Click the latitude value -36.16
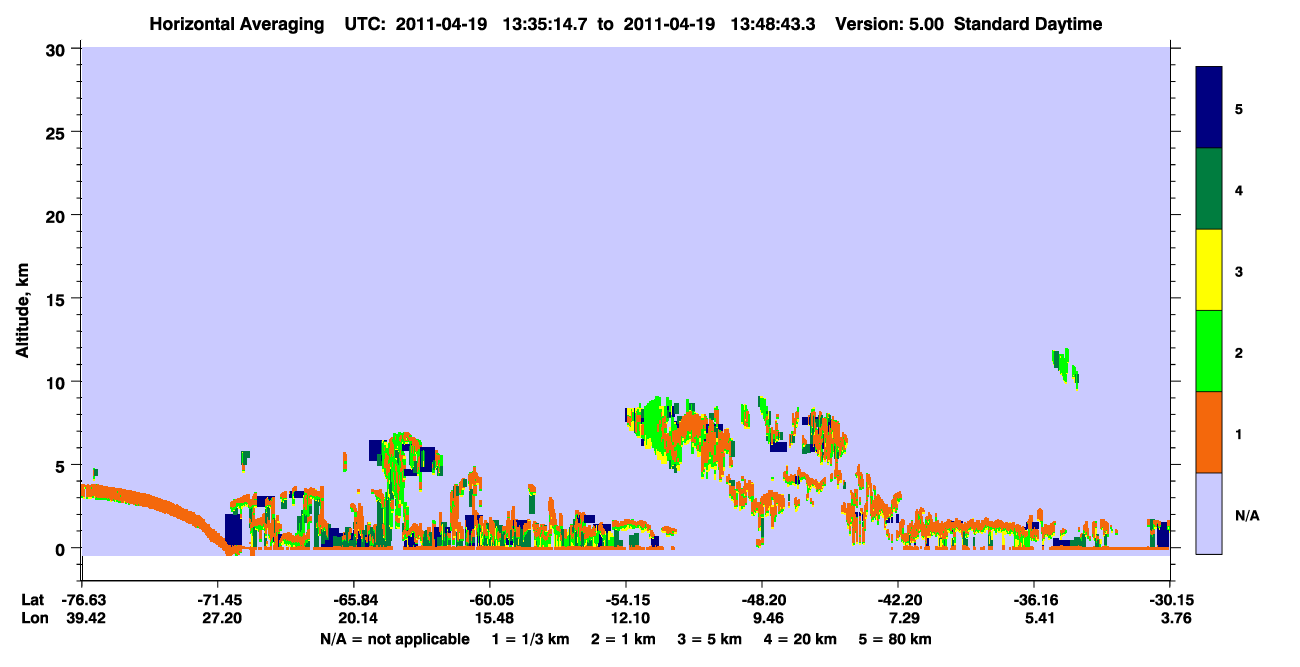This screenshot has height=667, width=1300. click(1034, 600)
